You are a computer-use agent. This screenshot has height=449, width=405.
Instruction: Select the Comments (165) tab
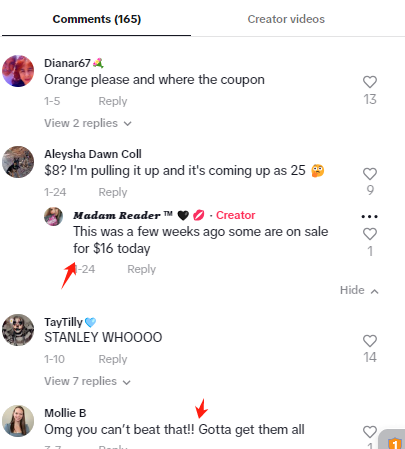click(97, 19)
